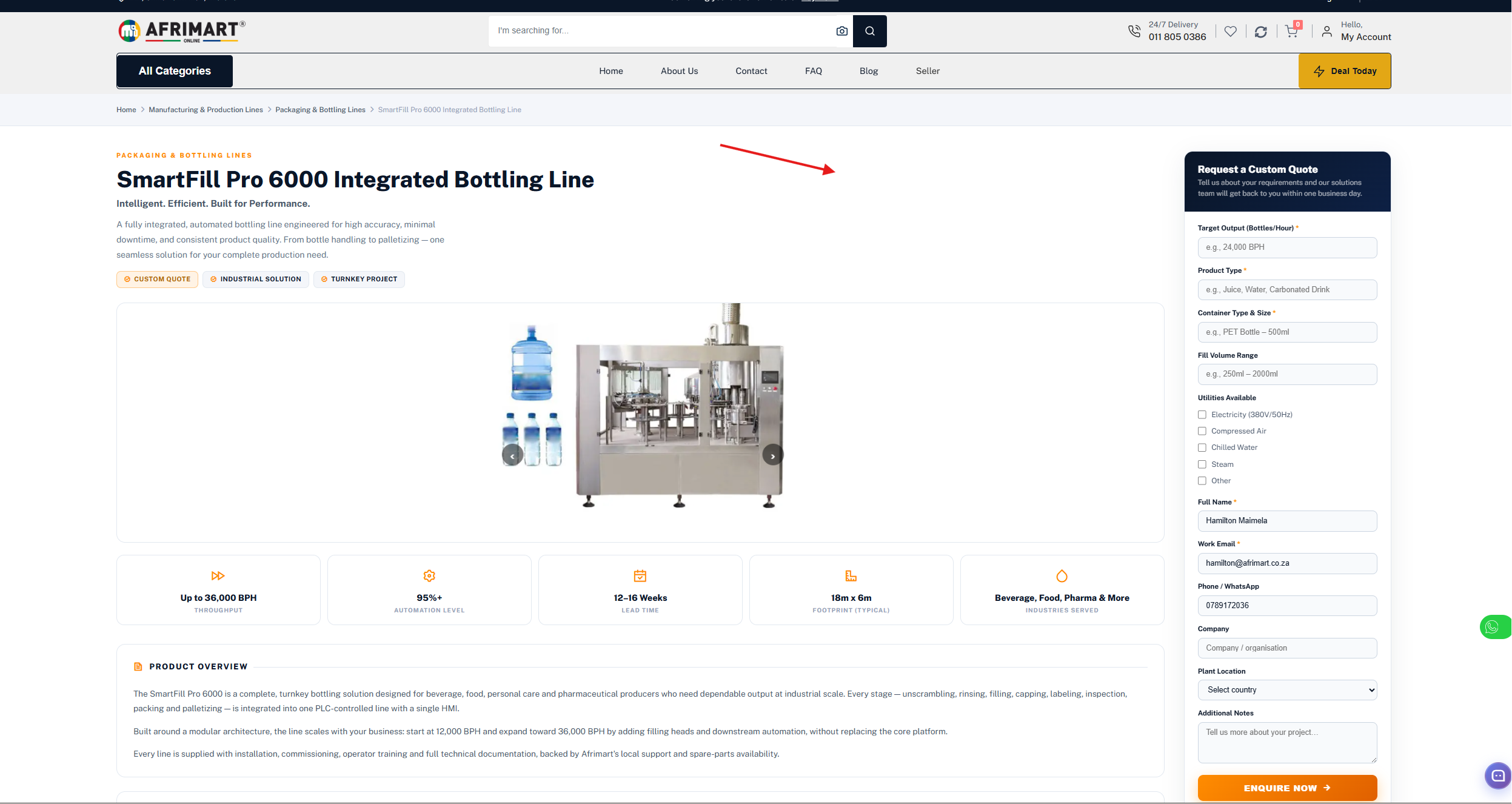Click the Product Type field
Viewport: 1512px width, 804px height.
click(x=1287, y=290)
